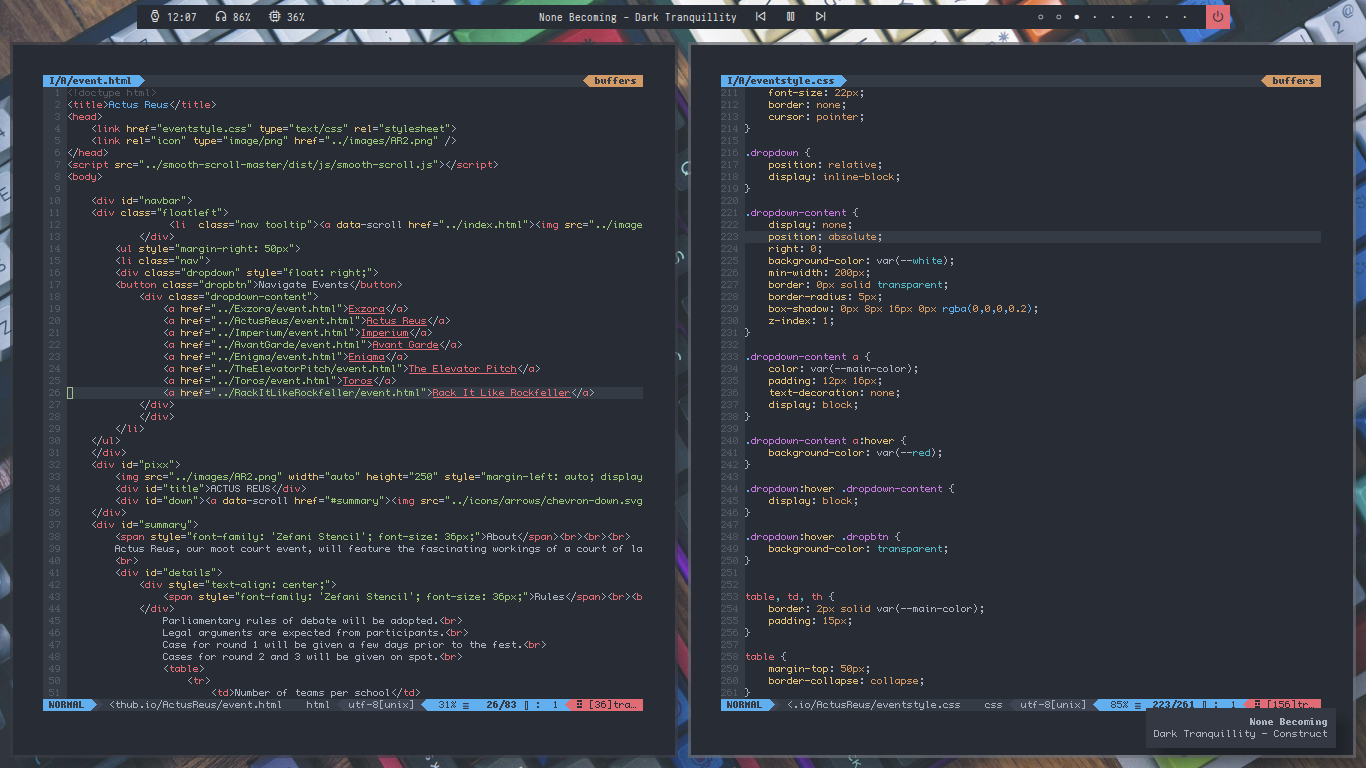Screen dimensions: 1366x768
Task: Click '.dropdown-content a:hover {' selector
Action: pos(826,441)
